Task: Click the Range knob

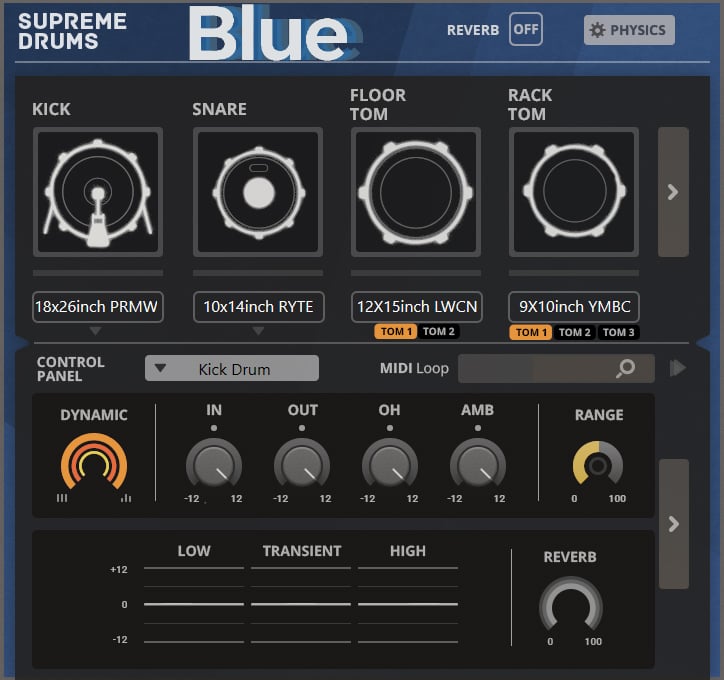Action: click(598, 464)
